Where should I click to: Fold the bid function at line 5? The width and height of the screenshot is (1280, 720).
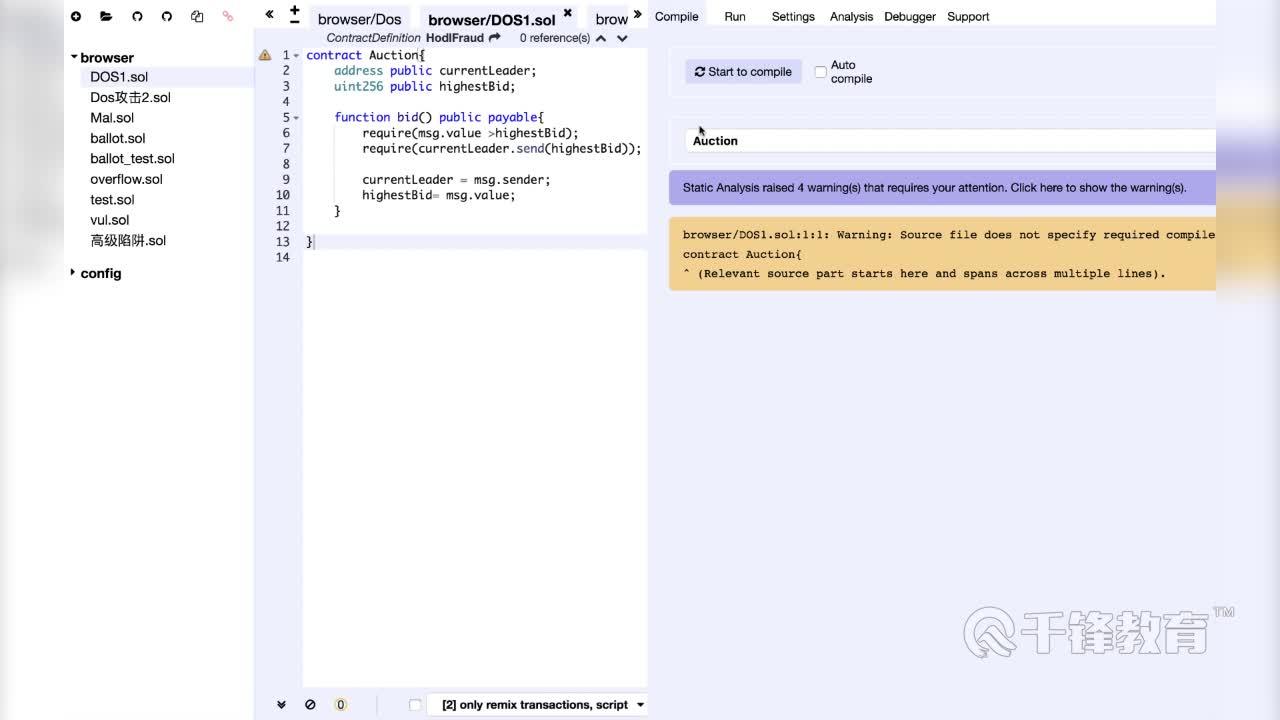[x=297, y=117]
